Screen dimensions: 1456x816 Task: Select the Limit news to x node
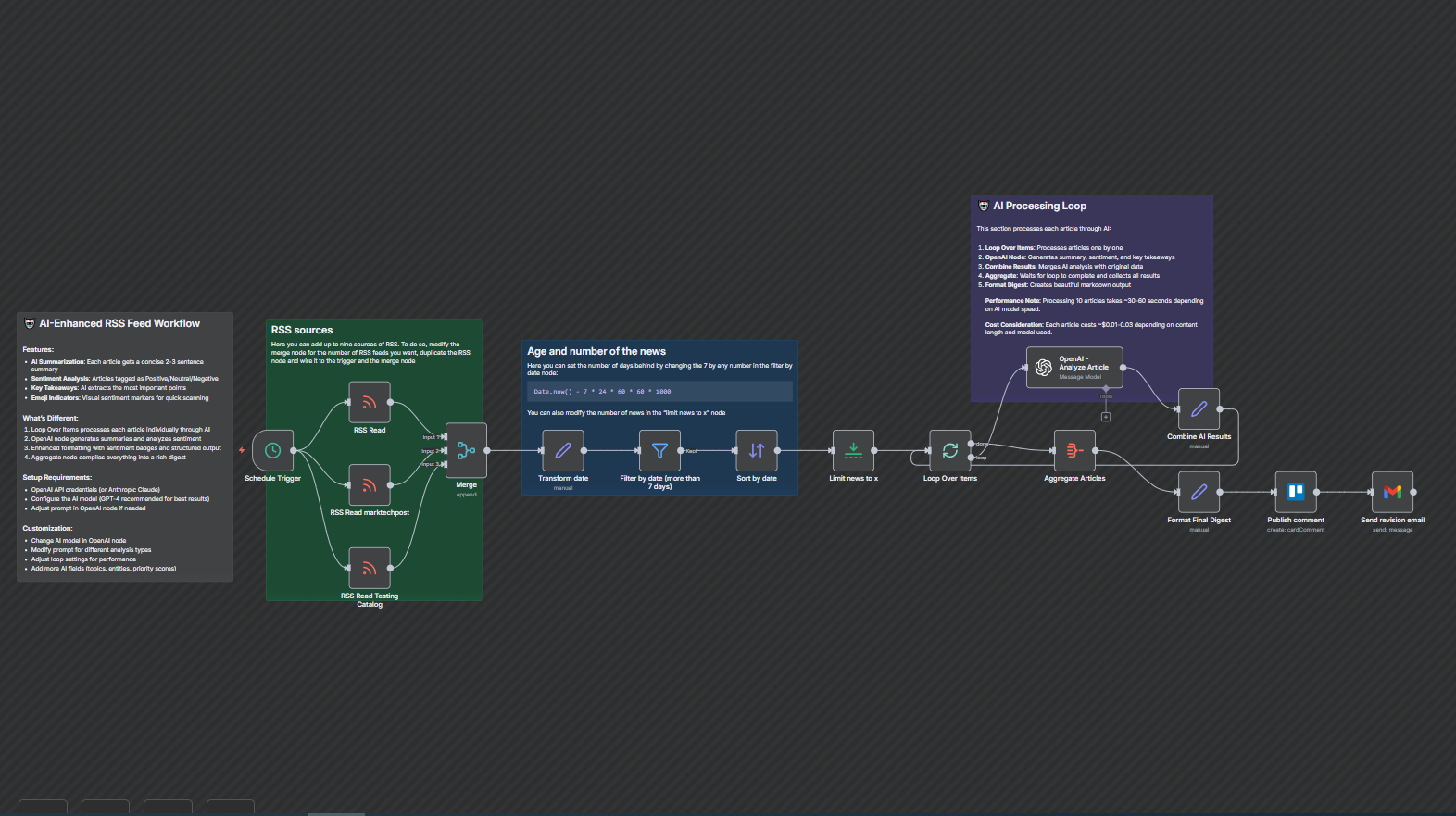[x=853, y=451]
